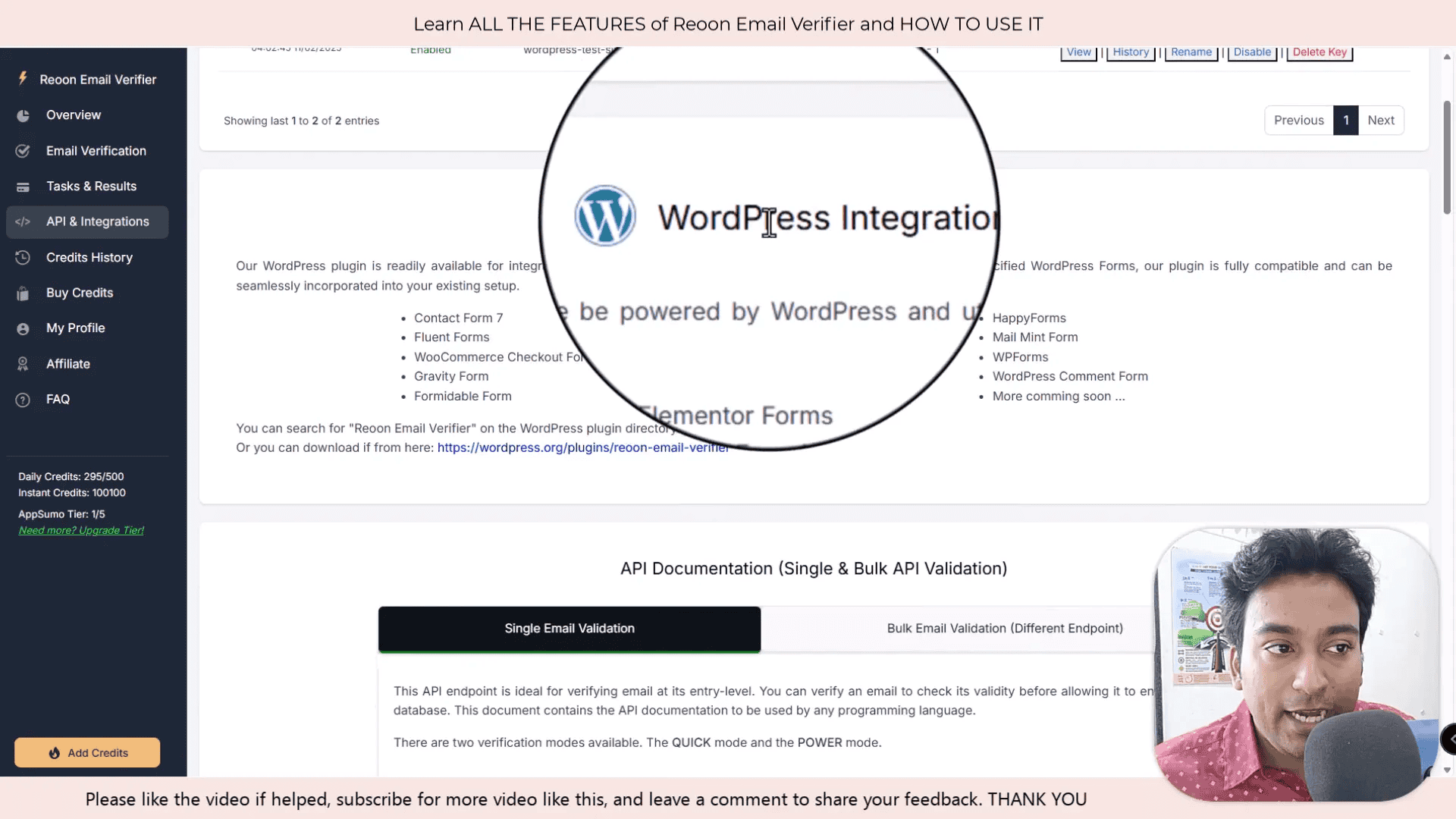Viewport: 1456px width, 819px height.
Task: Go to Previous page of entries
Action: (x=1298, y=121)
